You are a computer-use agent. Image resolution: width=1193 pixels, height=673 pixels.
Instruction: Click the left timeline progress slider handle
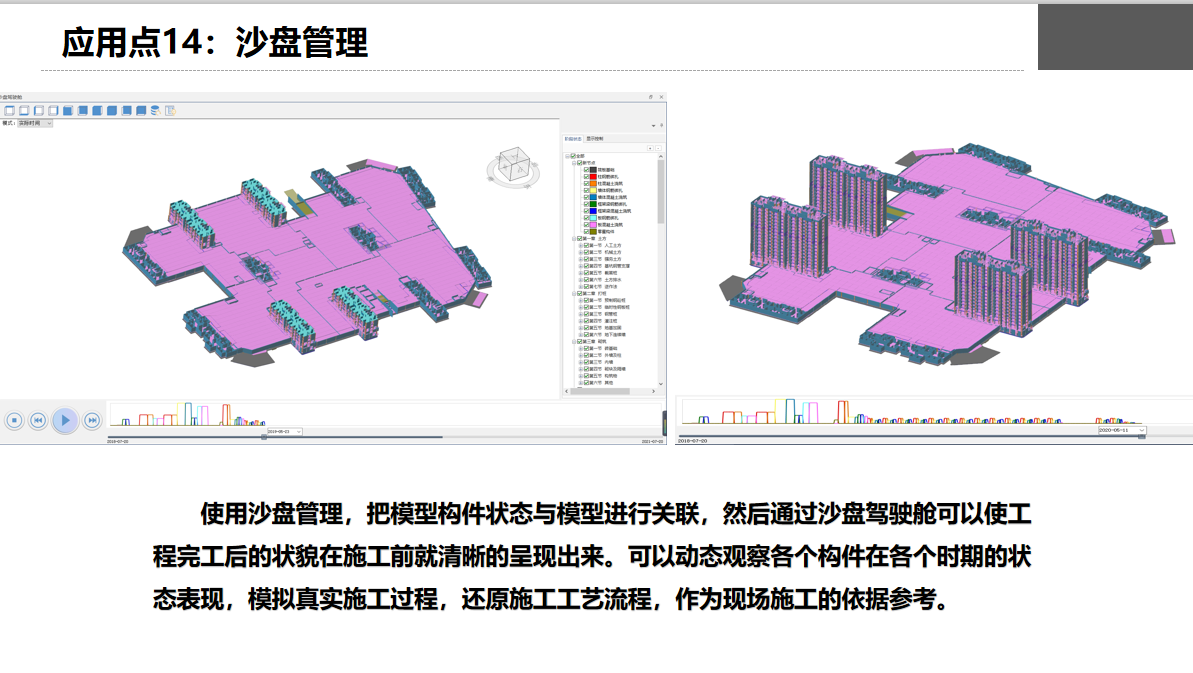coord(263,437)
